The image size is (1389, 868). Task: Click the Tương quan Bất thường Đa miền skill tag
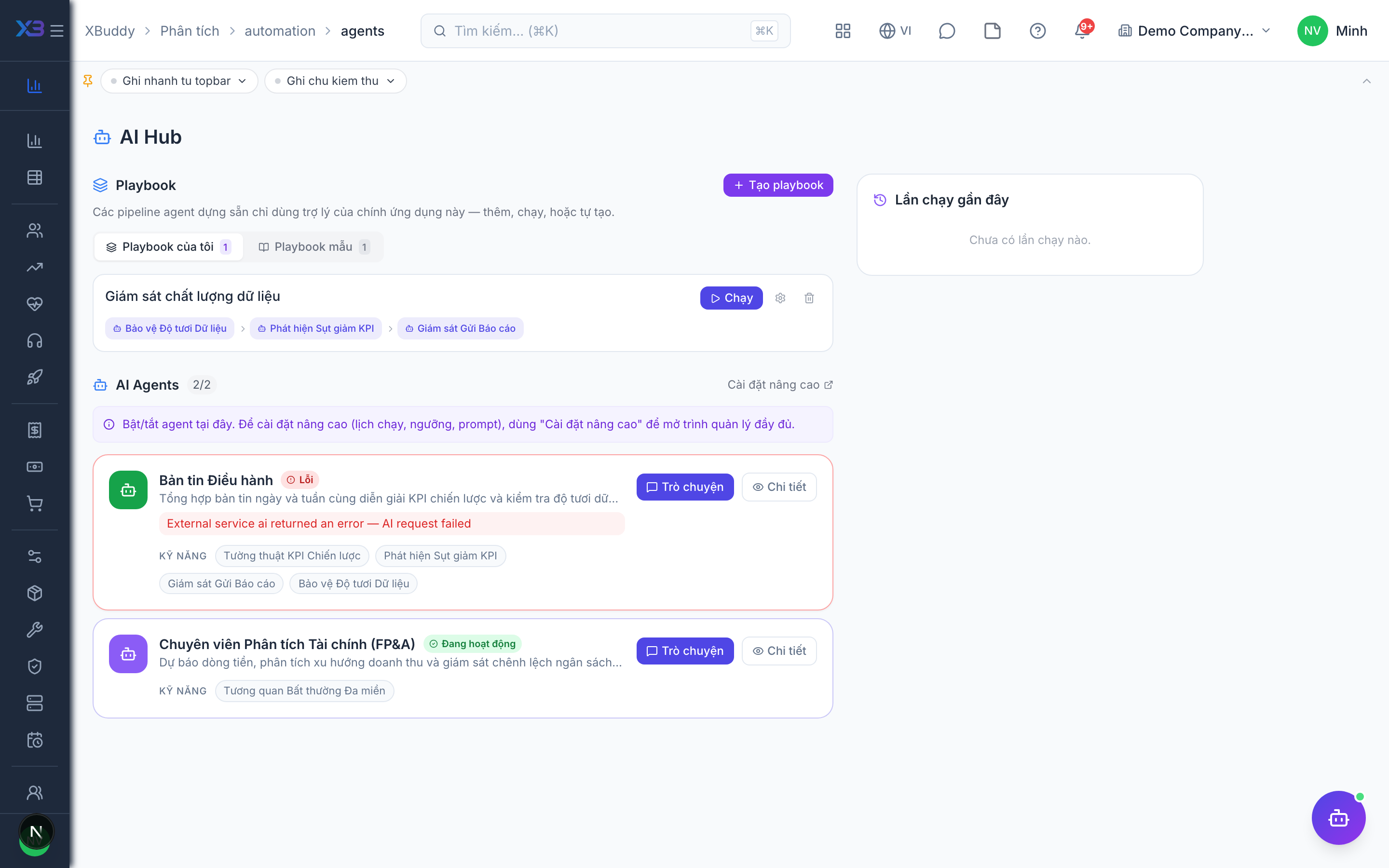[x=304, y=691]
